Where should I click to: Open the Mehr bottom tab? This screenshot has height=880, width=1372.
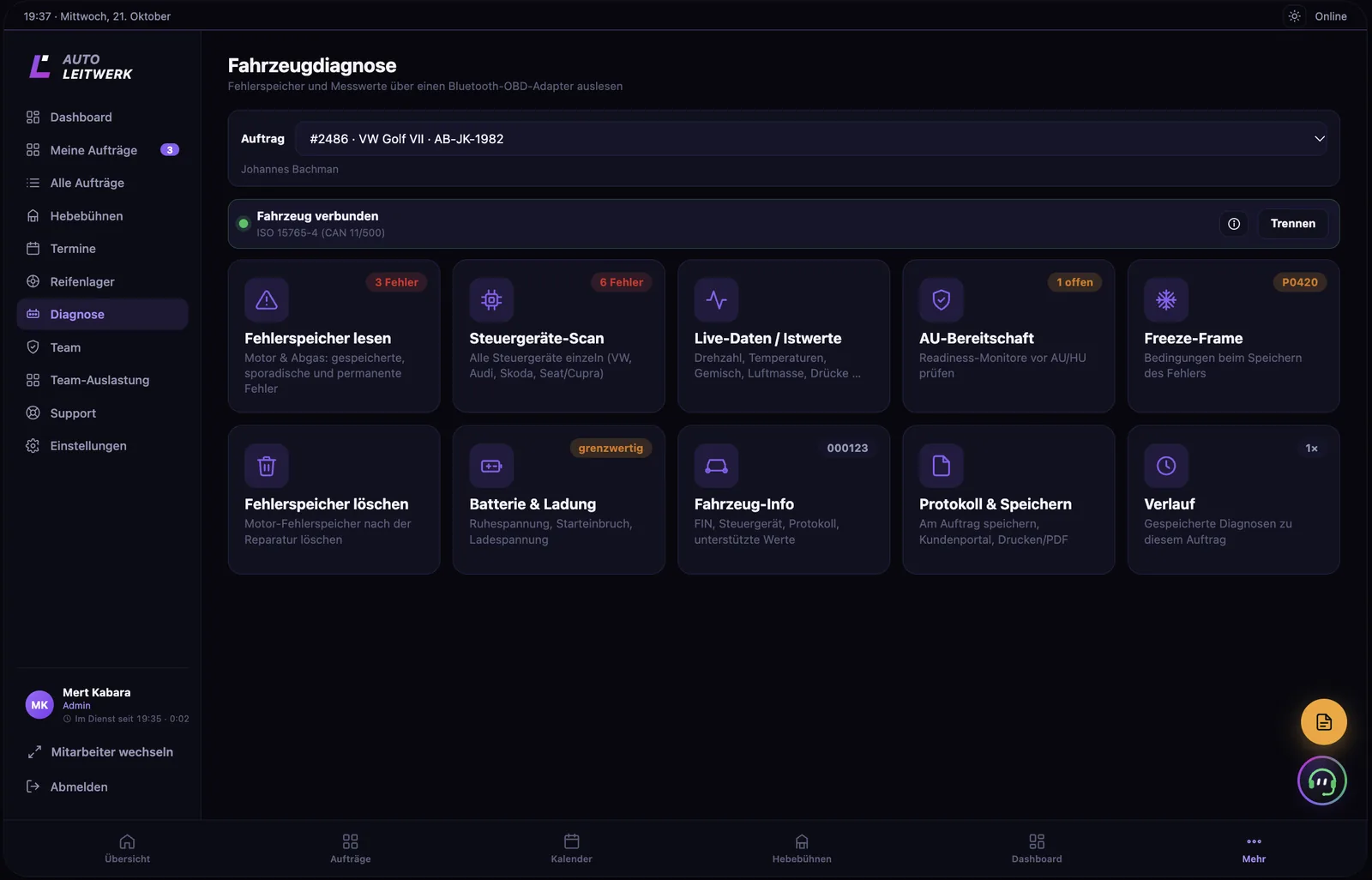[1254, 848]
